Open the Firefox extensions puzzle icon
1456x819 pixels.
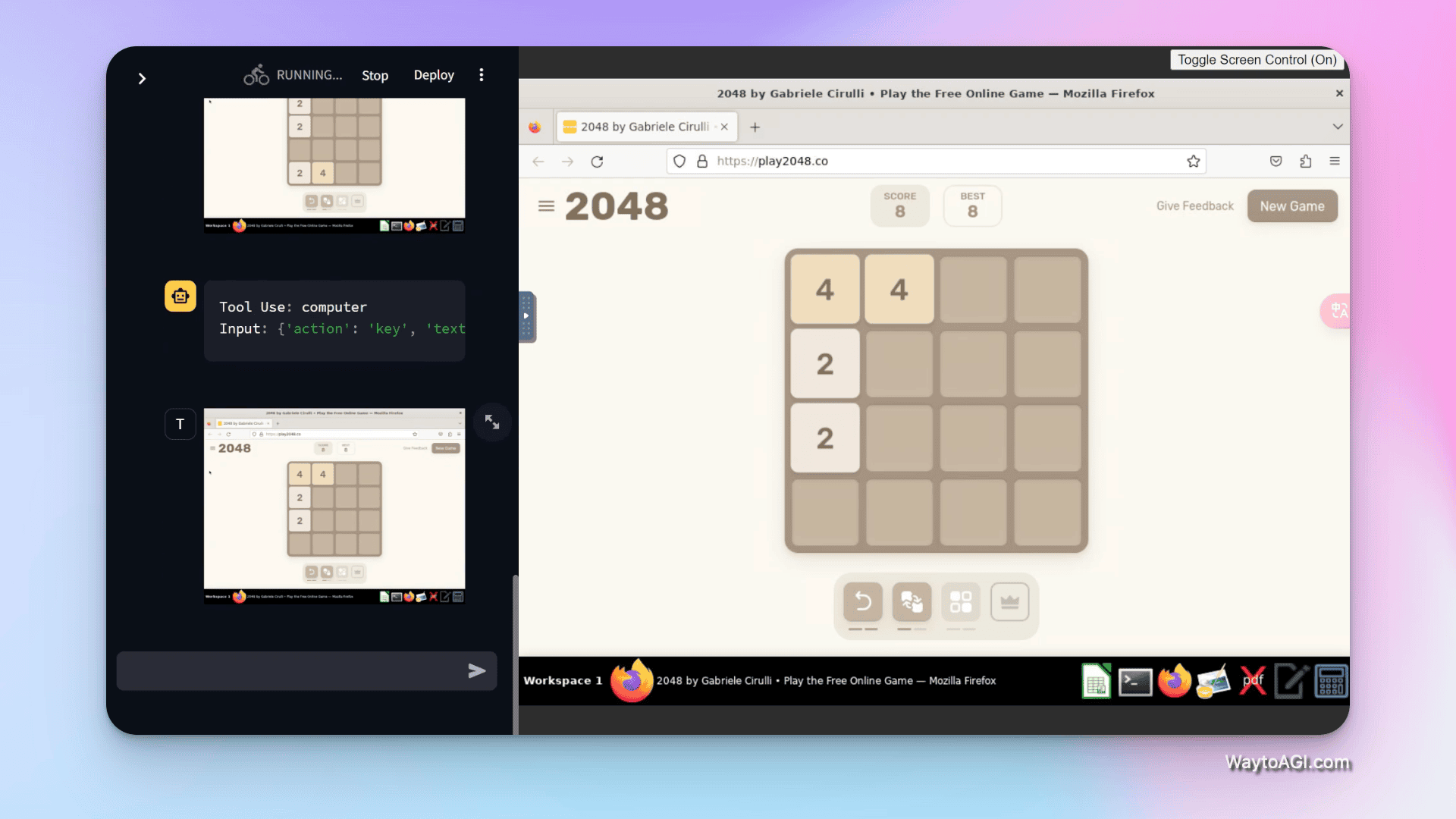1305,162
